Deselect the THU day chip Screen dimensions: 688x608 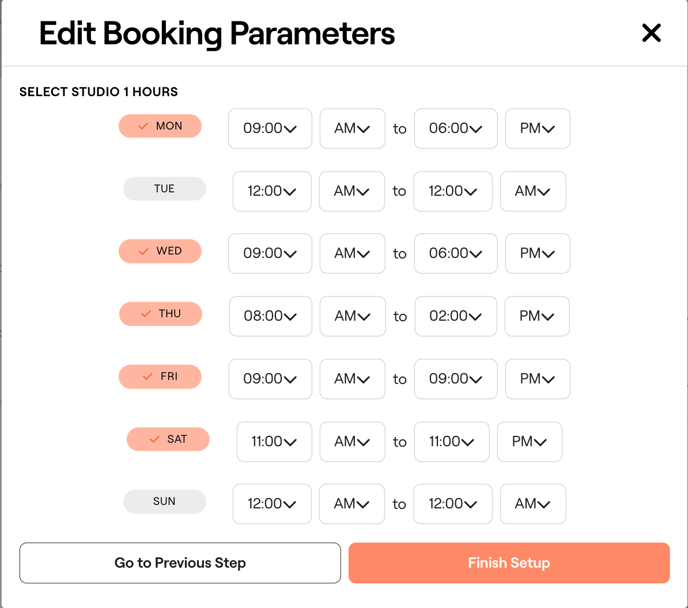160,314
